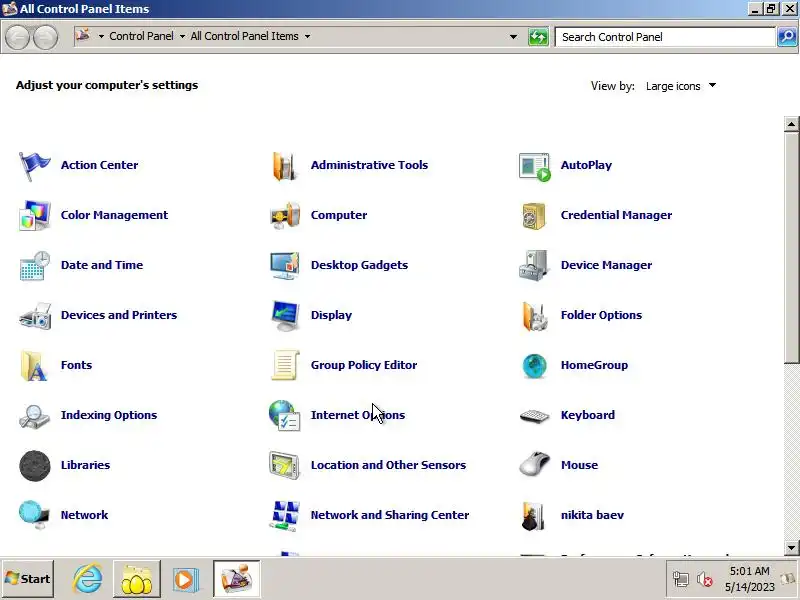Open the Action Center flag icon
Image resolution: width=800 pixels, height=600 pixels.
pos(34,166)
